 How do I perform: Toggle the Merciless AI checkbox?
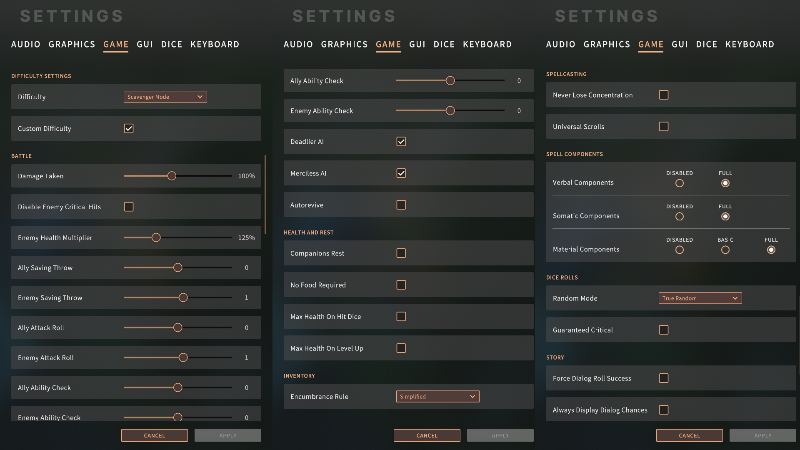tap(401, 173)
